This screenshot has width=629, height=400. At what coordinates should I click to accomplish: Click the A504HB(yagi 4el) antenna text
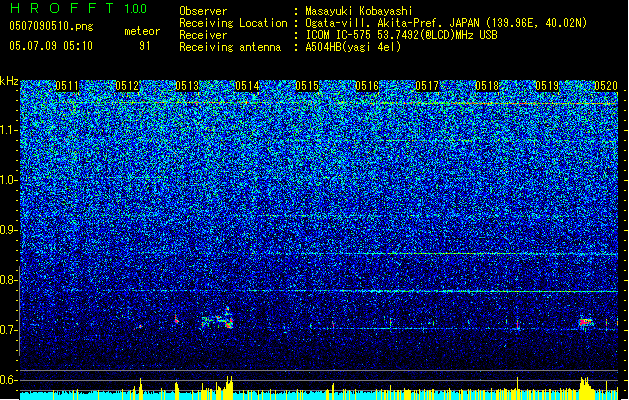pos(353,47)
